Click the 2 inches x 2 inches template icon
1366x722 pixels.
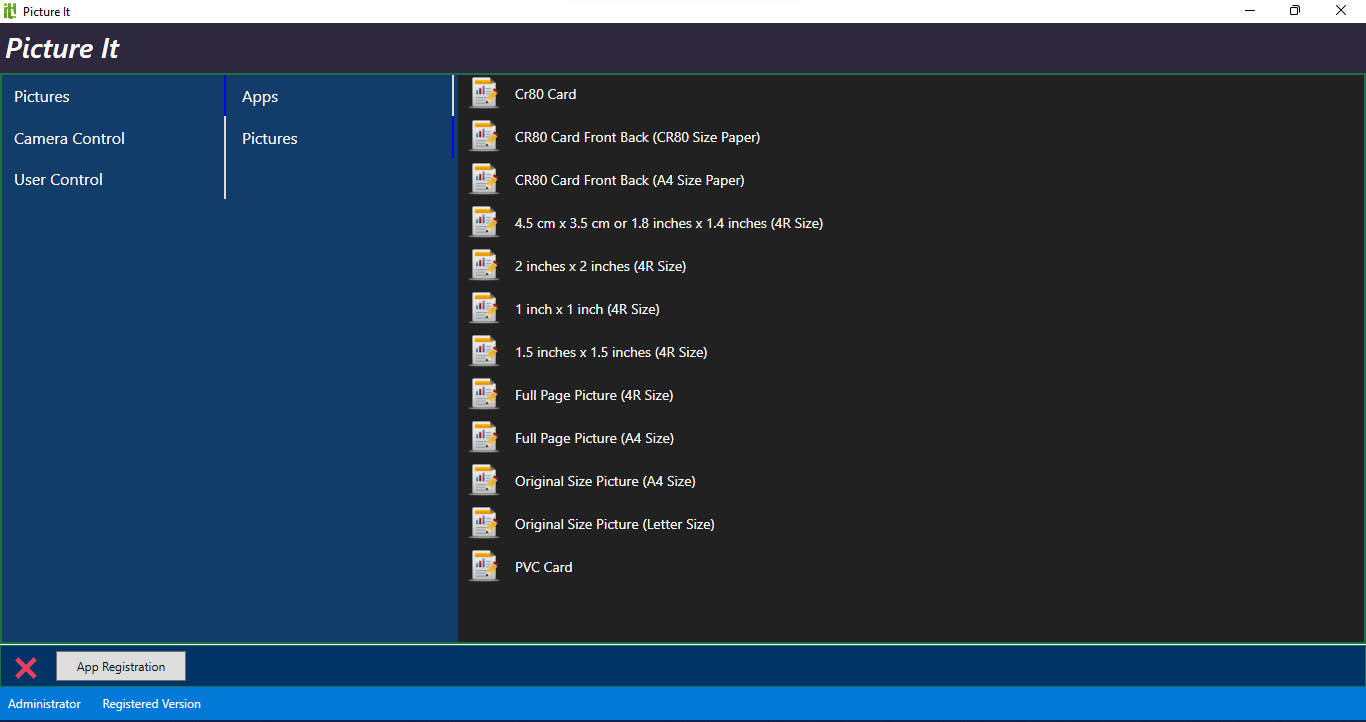click(x=484, y=265)
